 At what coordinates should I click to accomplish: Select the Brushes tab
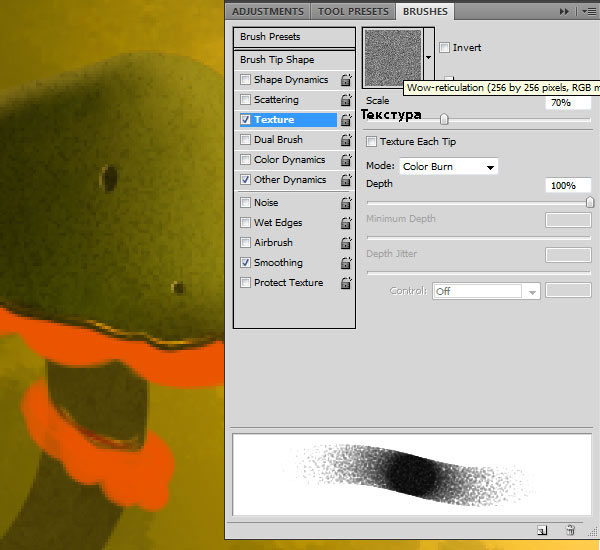(x=425, y=11)
